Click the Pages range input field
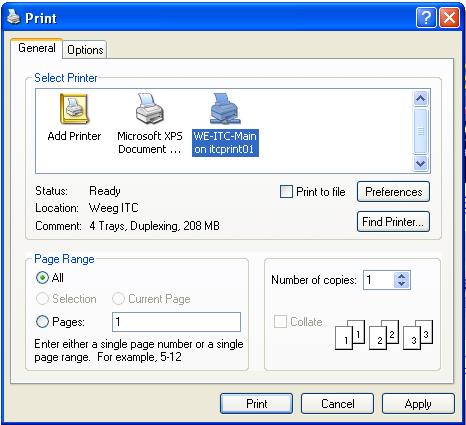The image size is (466, 425). pos(176,322)
